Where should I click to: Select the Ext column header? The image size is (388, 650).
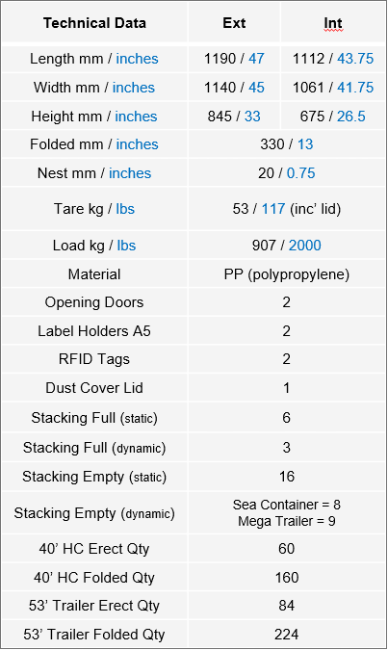pyautogui.click(x=234, y=23)
